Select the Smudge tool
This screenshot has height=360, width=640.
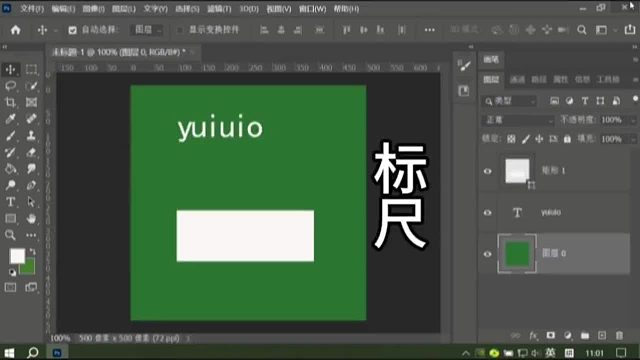tap(31, 169)
